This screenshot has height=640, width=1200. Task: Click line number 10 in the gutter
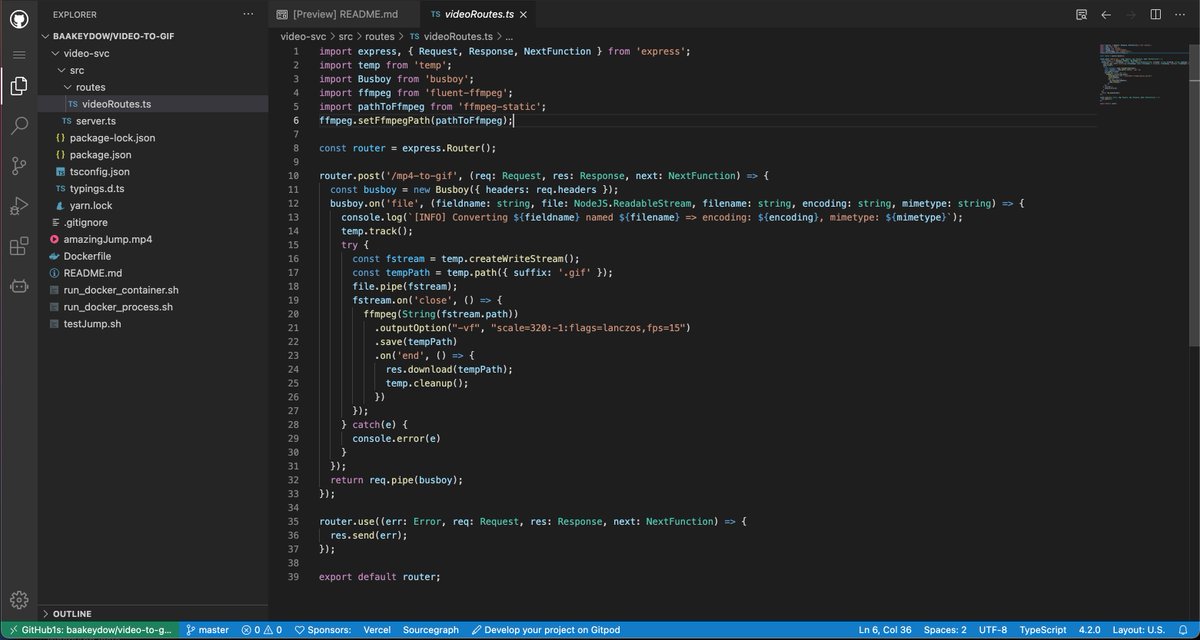294,175
